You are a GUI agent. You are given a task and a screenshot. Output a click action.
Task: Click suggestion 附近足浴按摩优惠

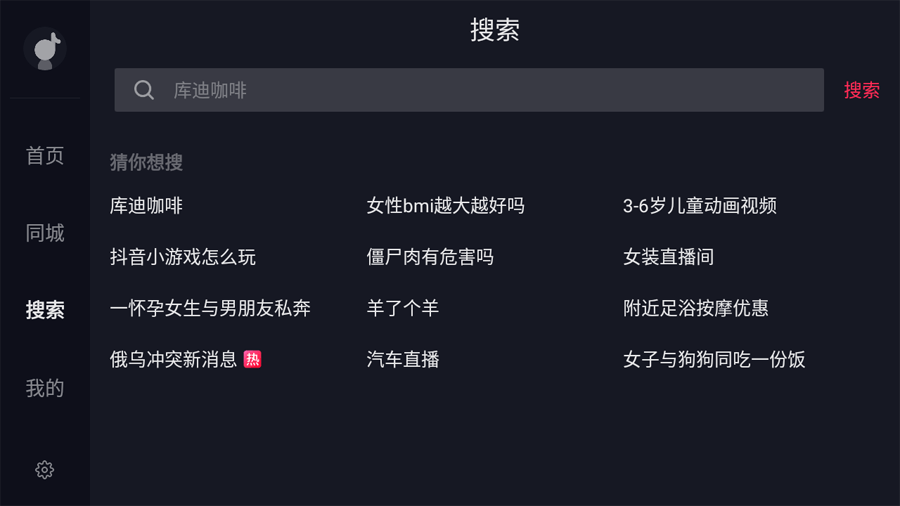(x=695, y=308)
